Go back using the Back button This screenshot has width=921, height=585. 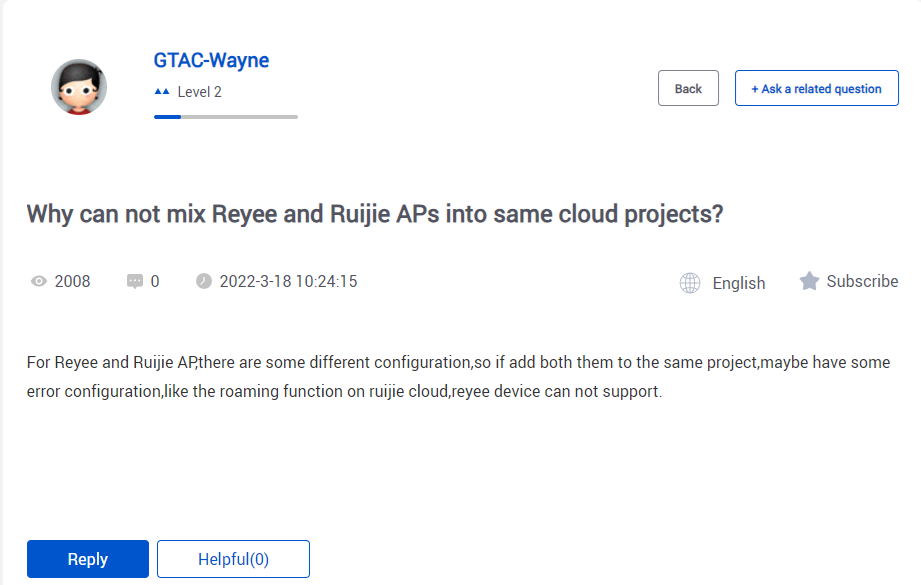coord(688,88)
